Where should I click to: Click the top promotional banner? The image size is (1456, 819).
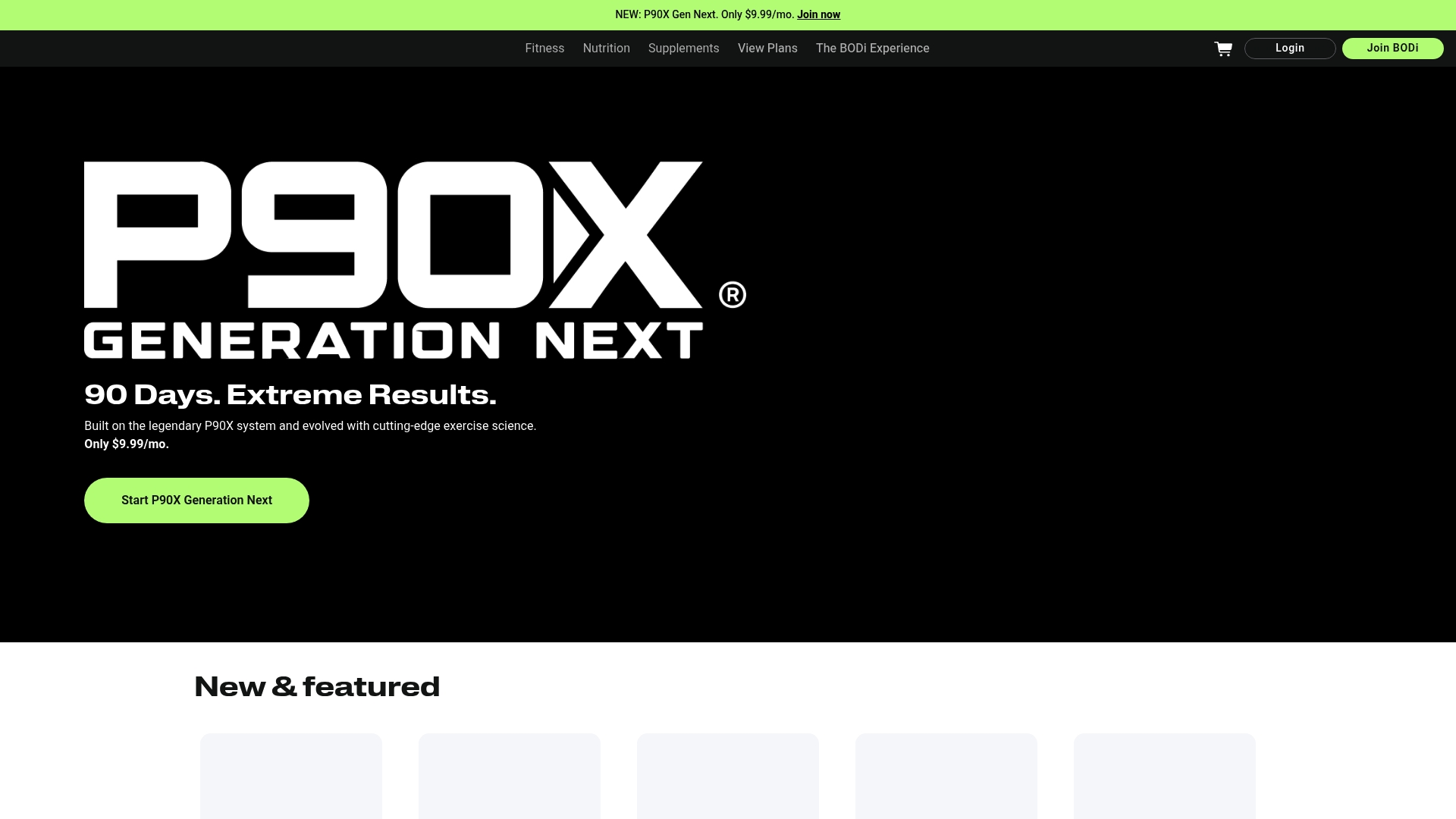(x=727, y=14)
